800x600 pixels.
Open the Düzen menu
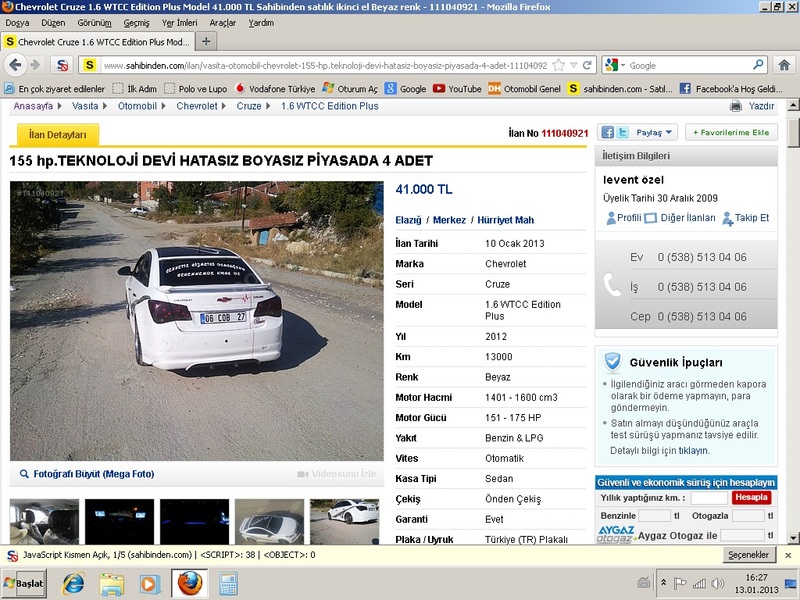point(54,23)
